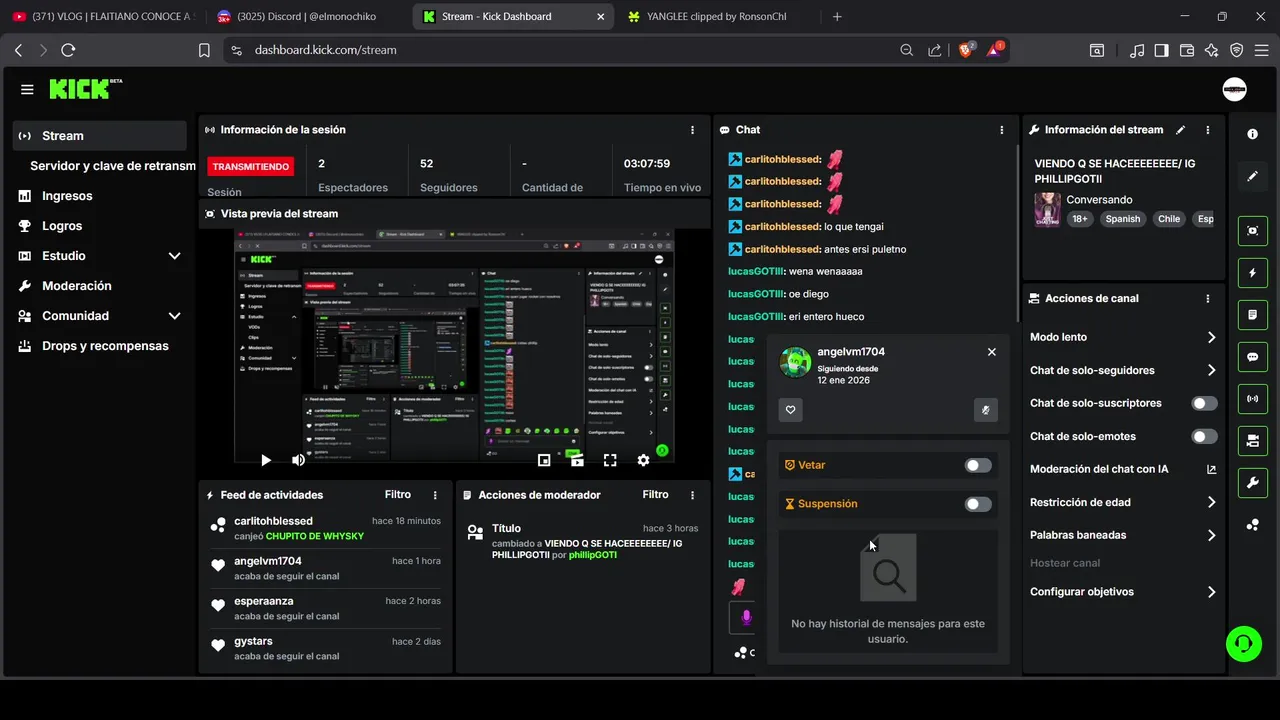Mute the stream preview volume
1280x720 pixels.
tap(298, 460)
